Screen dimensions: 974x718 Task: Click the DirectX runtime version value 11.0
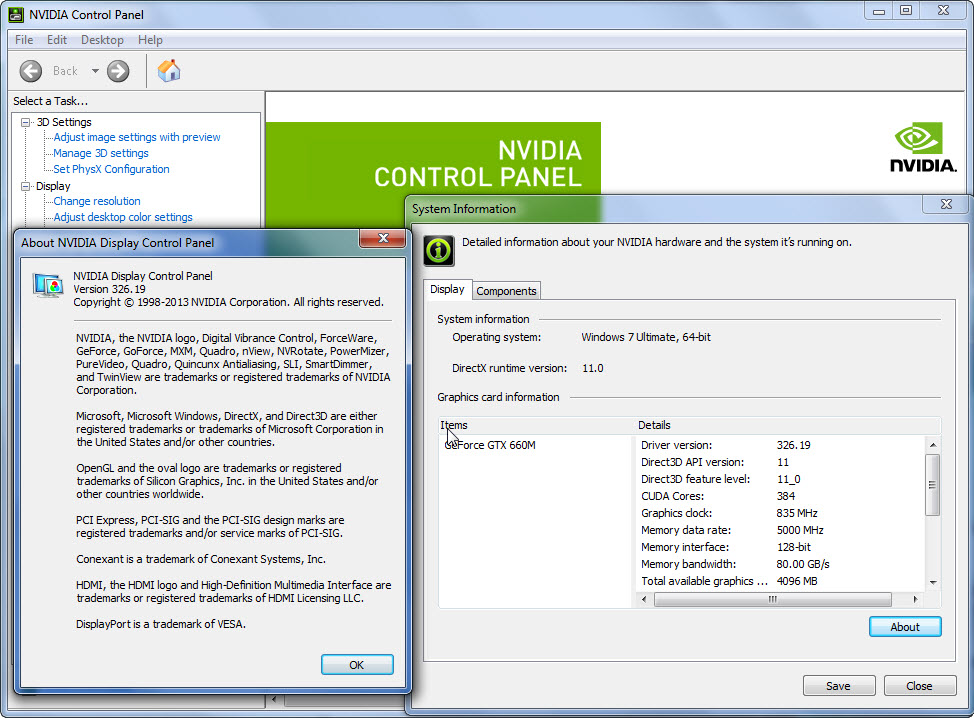[x=593, y=368]
